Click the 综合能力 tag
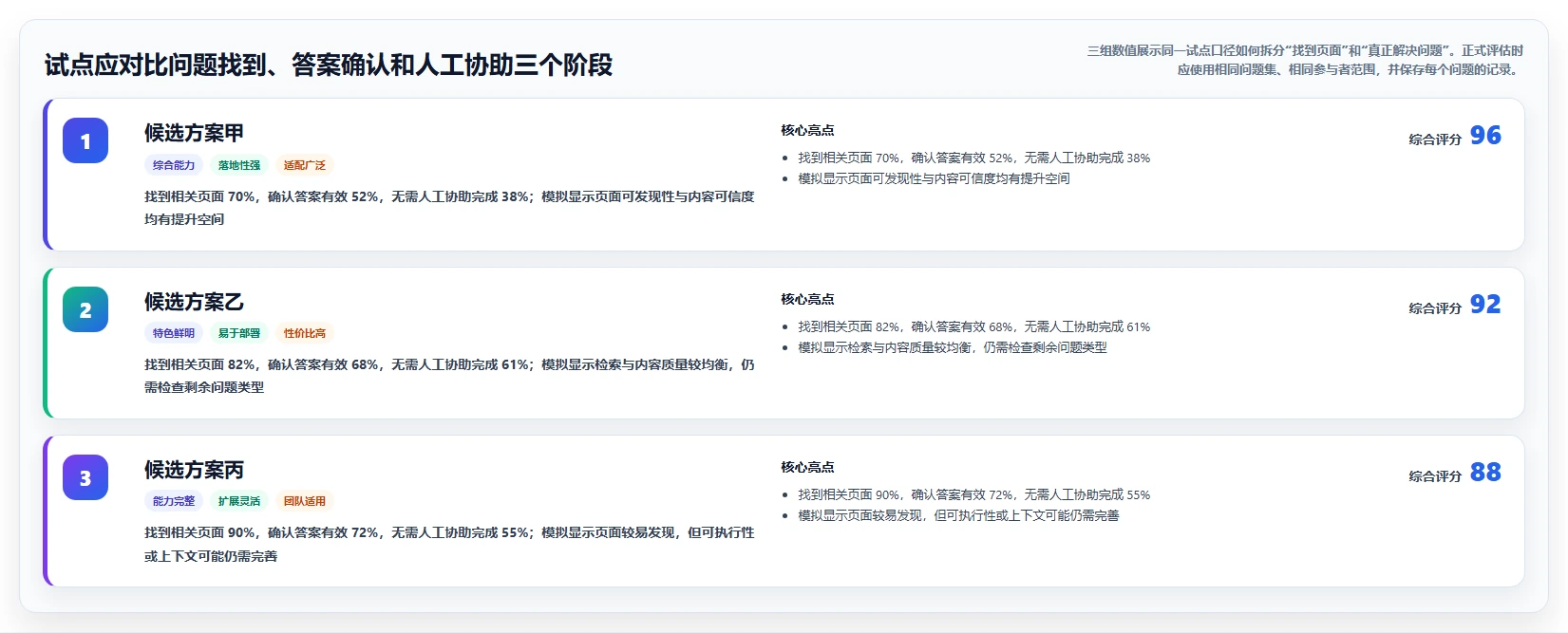 tap(174, 165)
